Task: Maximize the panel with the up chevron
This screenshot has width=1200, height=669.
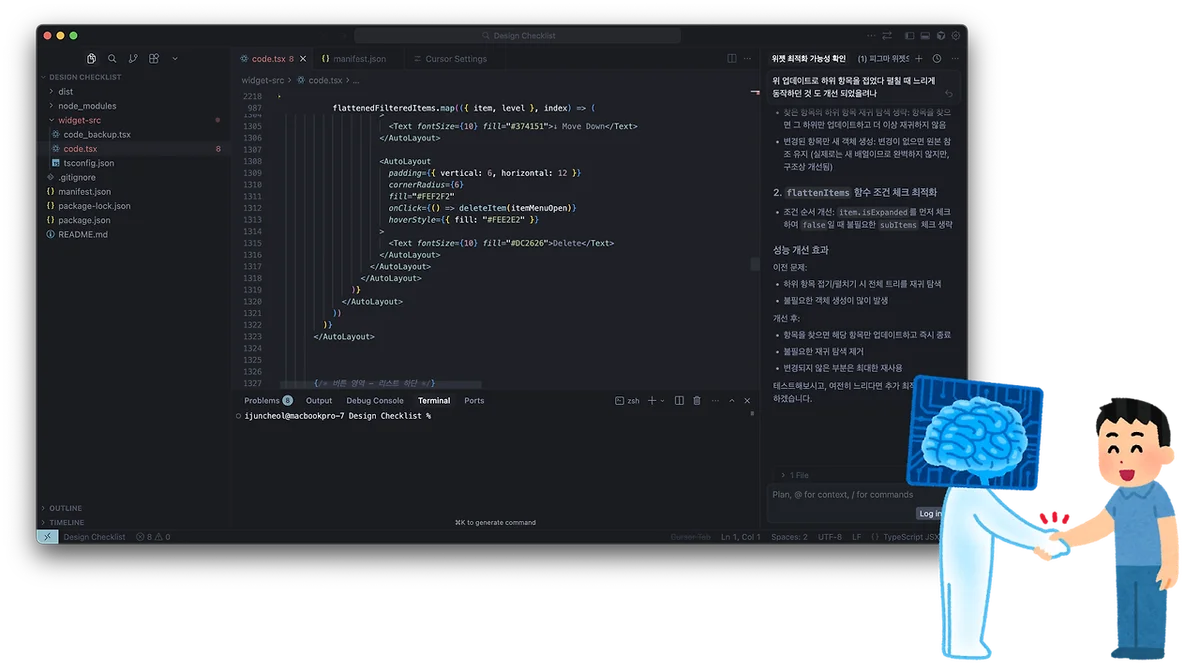Action: (x=732, y=401)
